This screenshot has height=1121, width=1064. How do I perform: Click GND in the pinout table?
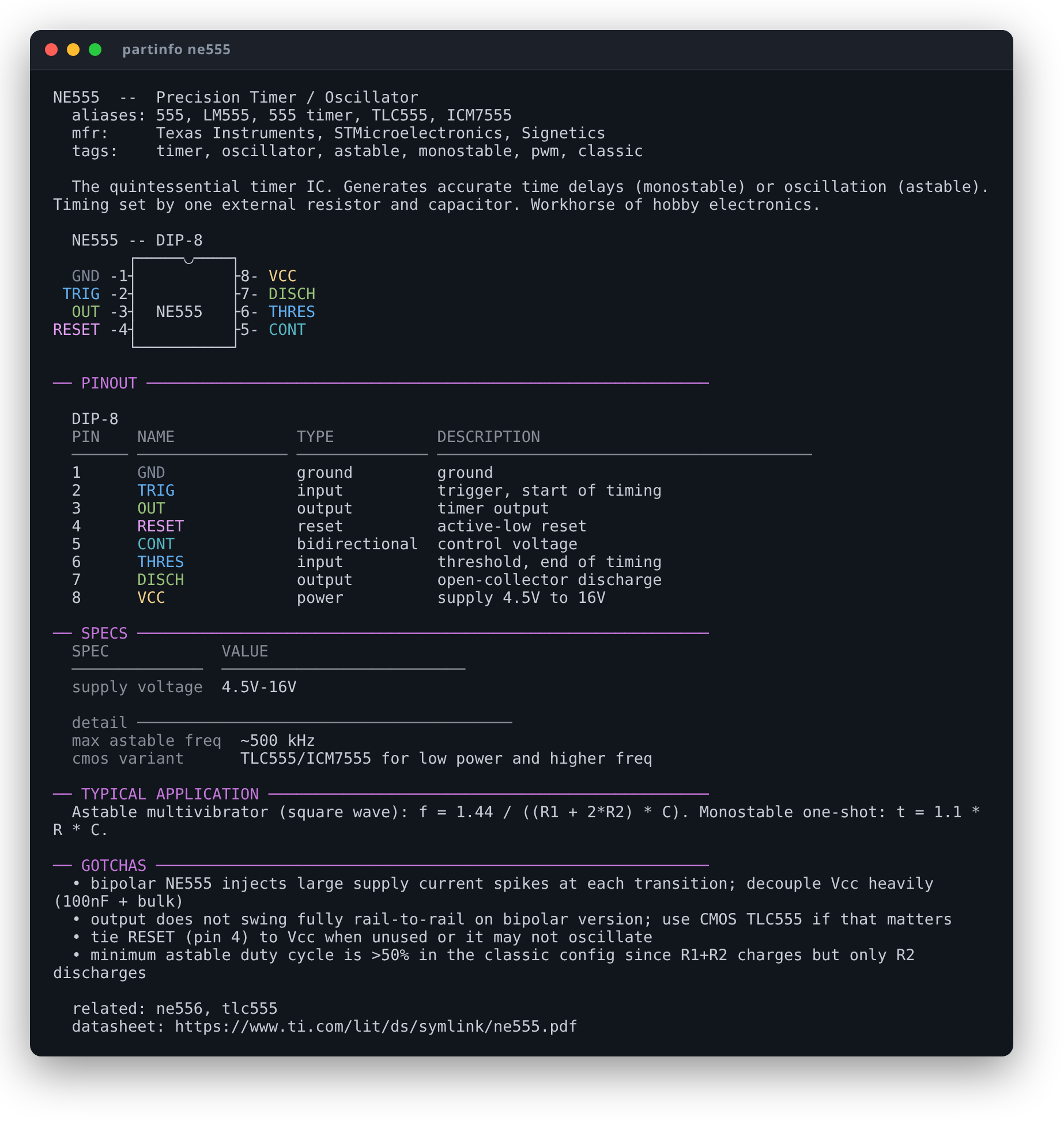(151, 473)
